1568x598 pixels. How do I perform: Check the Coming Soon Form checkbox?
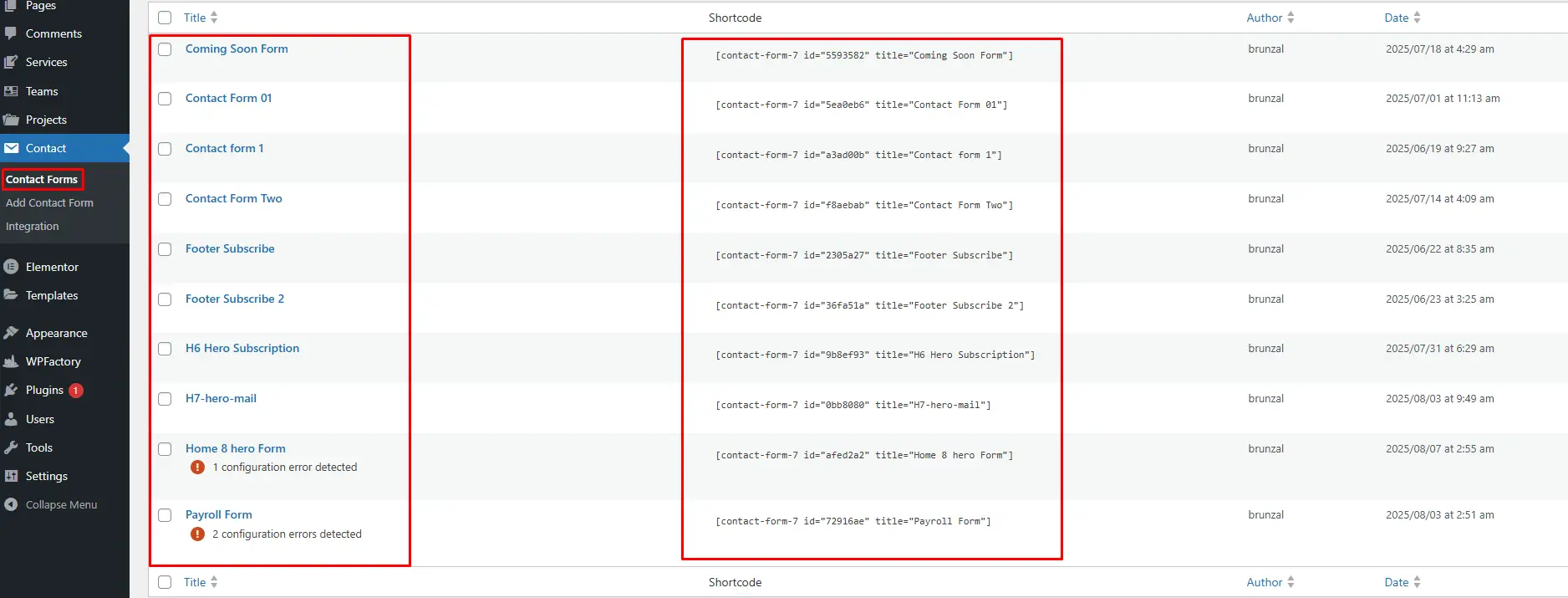pos(165,49)
